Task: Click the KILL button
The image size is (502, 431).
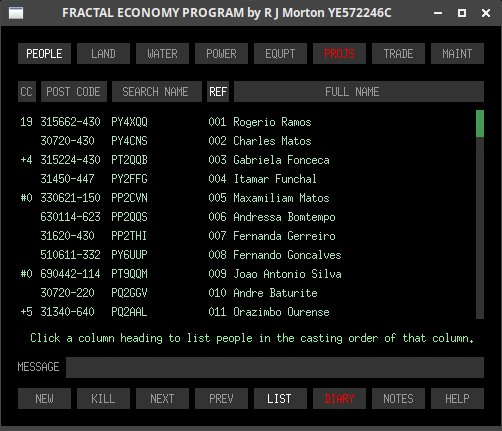Action: (103, 399)
